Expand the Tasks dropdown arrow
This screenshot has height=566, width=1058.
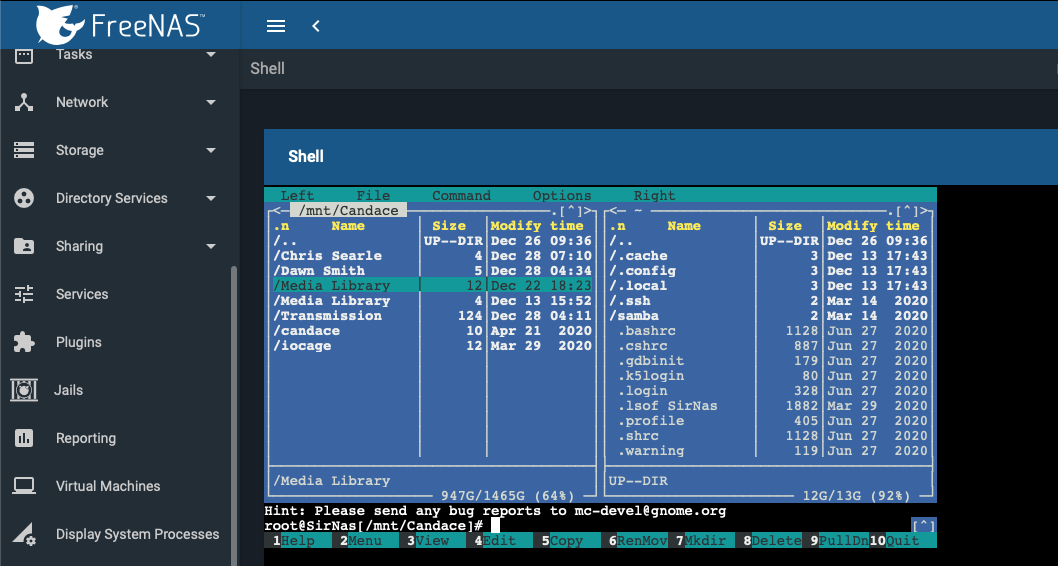coord(211,54)
